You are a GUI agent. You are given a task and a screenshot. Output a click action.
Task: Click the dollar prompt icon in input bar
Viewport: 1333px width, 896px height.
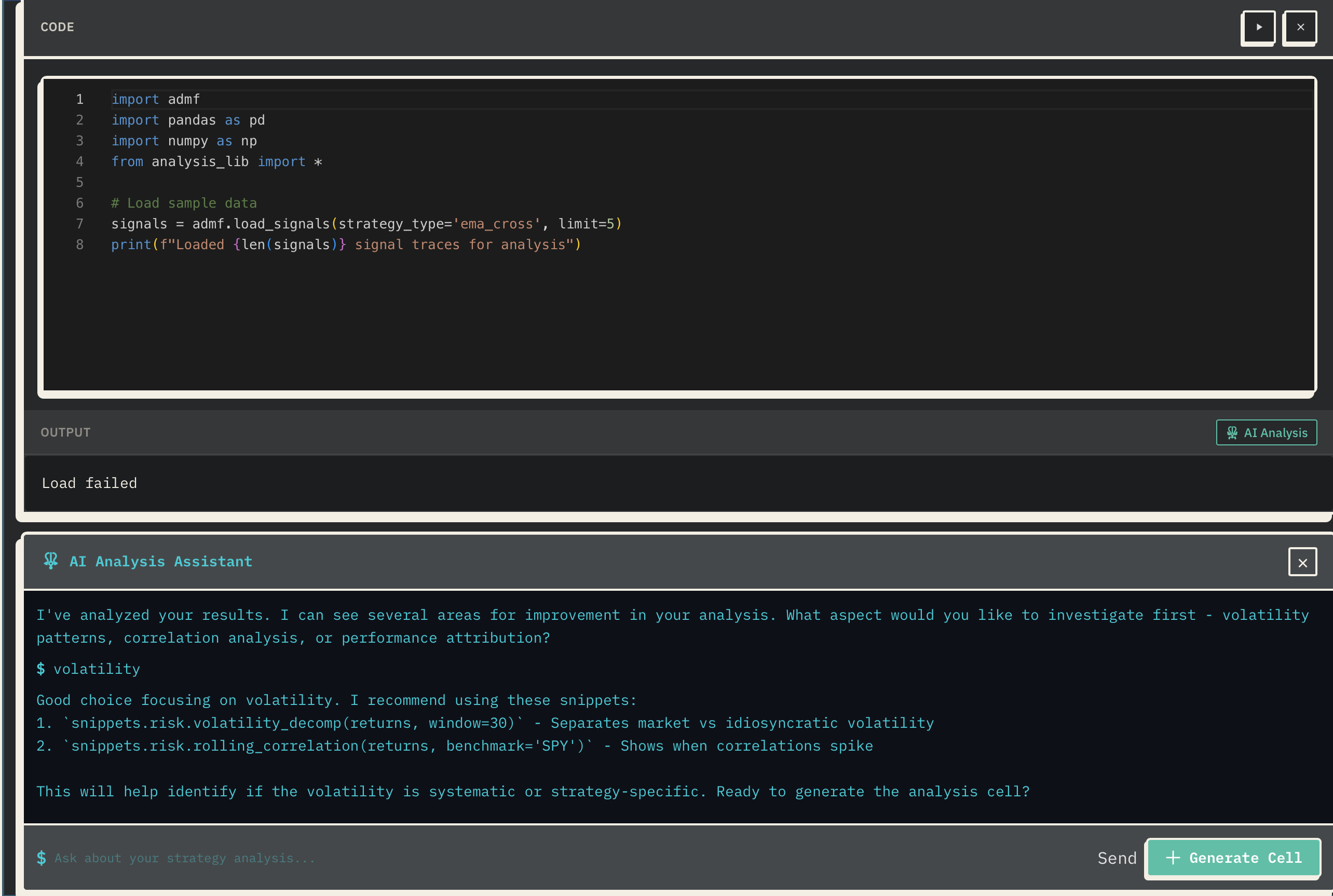pos(41,858)
